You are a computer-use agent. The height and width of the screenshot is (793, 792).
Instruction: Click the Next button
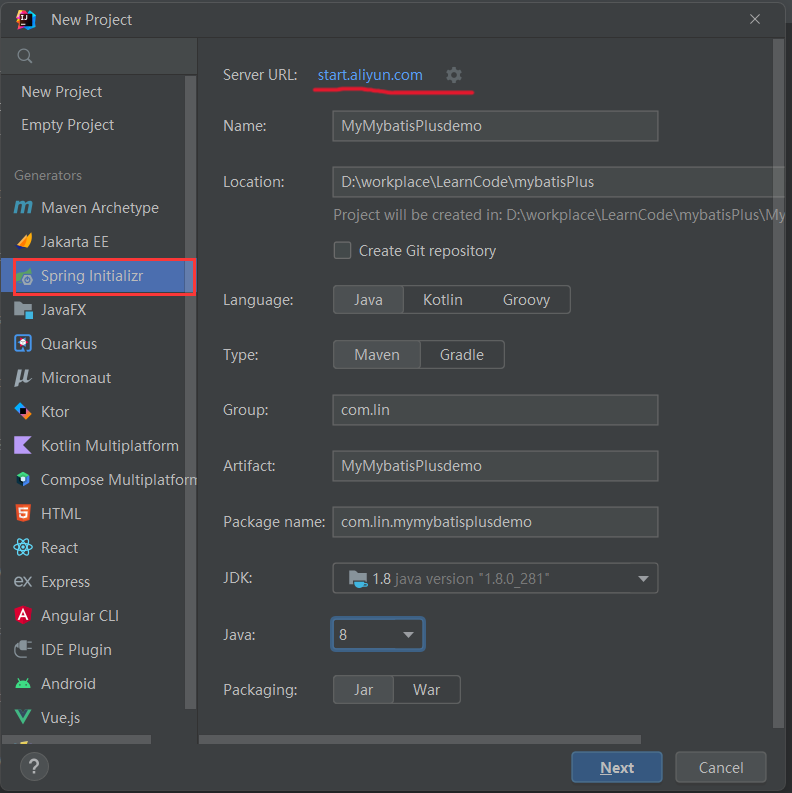(x=617, y=767)
